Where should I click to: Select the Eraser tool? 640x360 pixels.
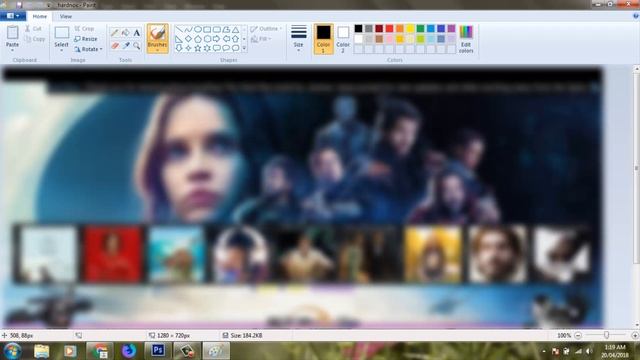click(x=115, y=45)
